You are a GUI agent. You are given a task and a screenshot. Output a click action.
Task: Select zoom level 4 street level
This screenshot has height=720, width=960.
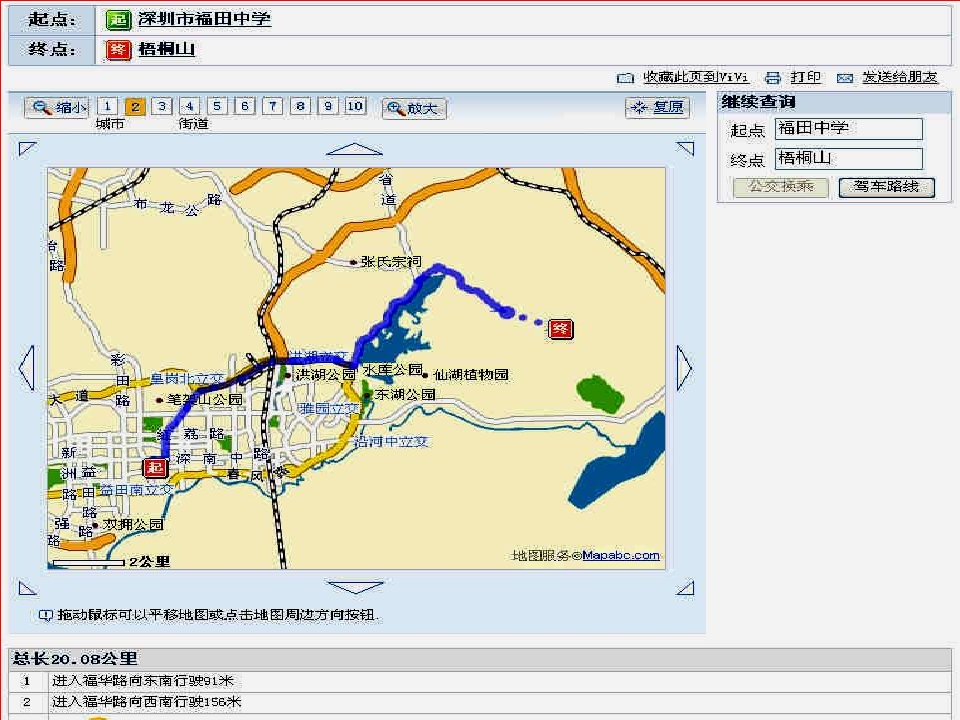(x=189, y=106)
